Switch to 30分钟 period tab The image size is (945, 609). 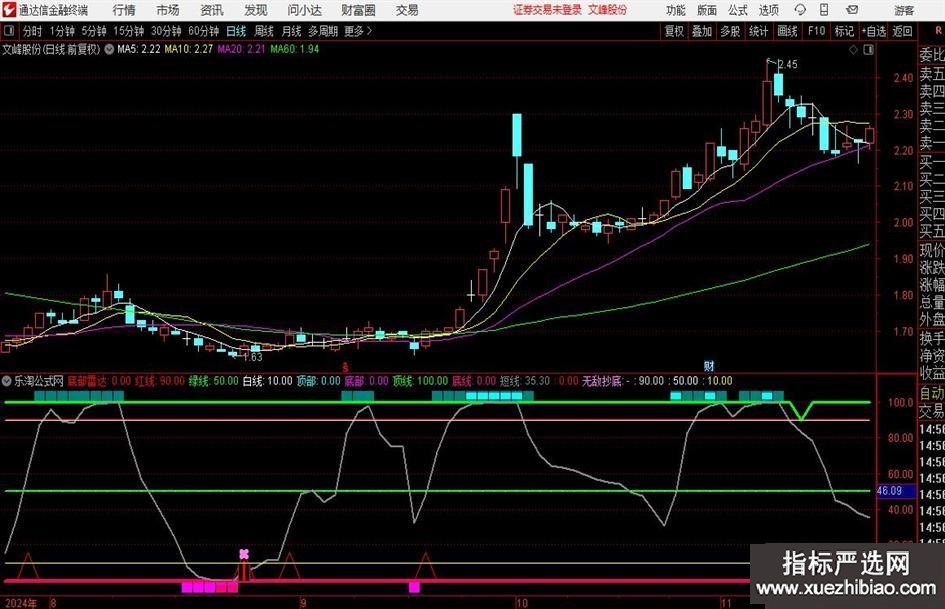[166, 31]
